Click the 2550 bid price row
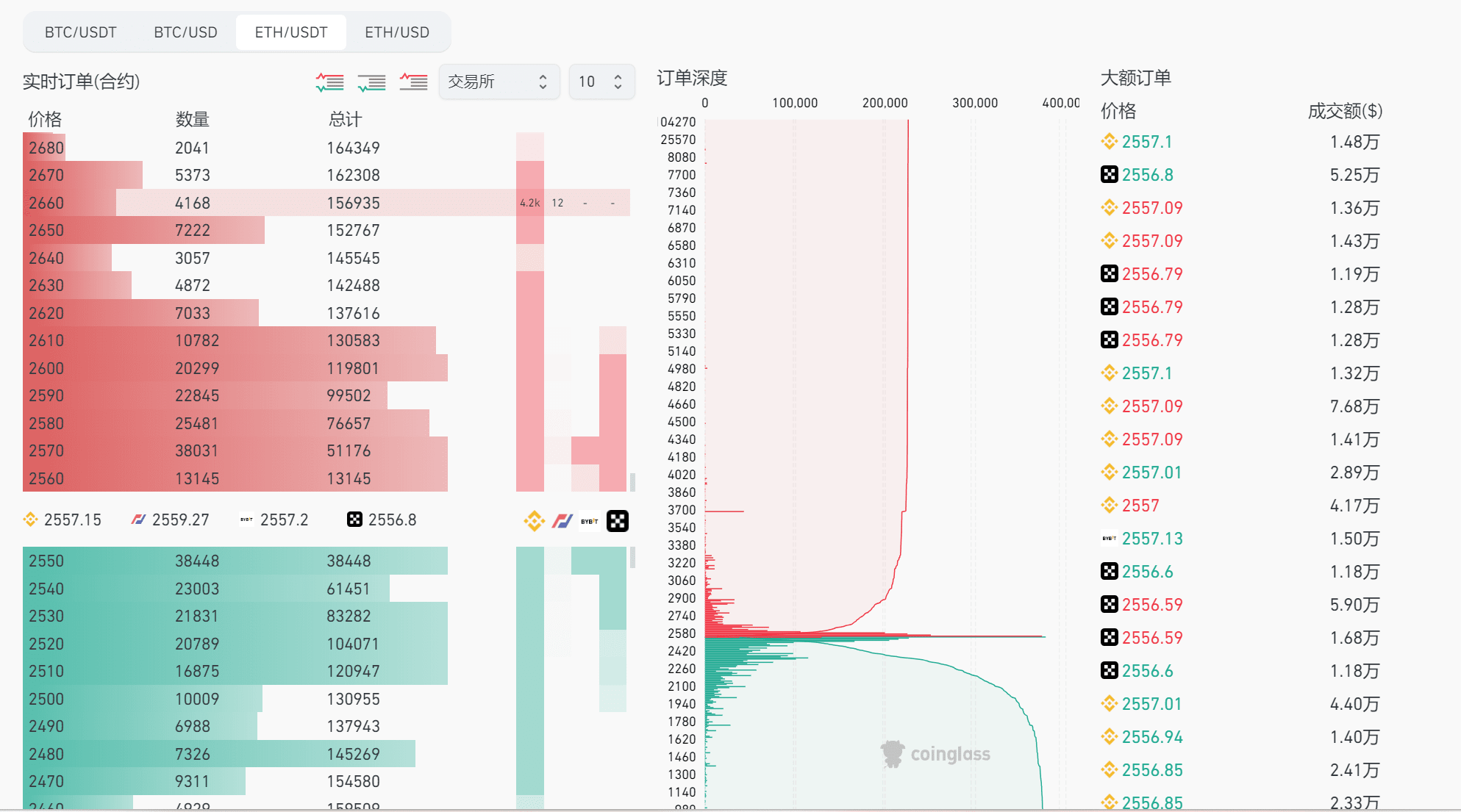1461x812 pixels. pyautogui.click(x=46, y=561)
